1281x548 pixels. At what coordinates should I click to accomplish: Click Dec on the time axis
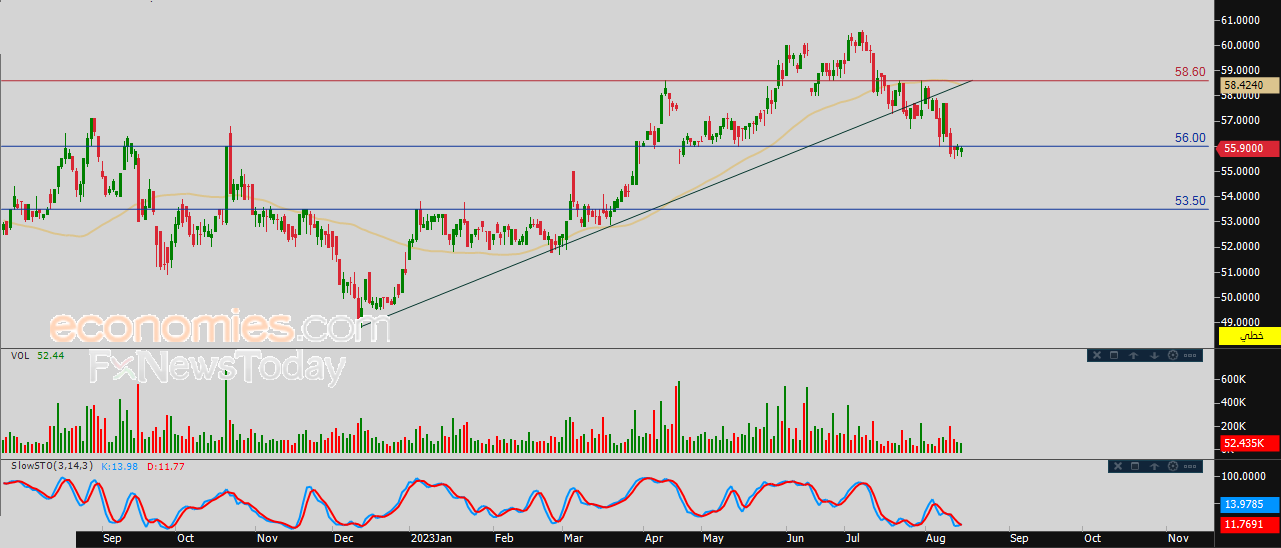[343, 538]
